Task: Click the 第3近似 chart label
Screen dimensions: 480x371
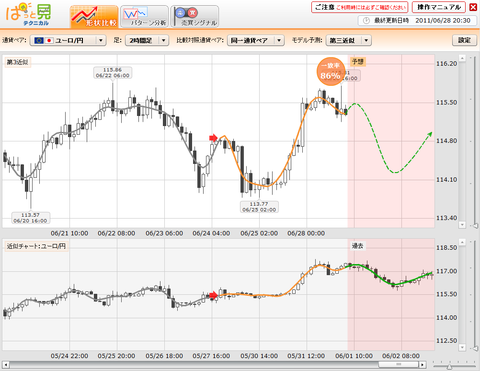Action: [18, 62]
